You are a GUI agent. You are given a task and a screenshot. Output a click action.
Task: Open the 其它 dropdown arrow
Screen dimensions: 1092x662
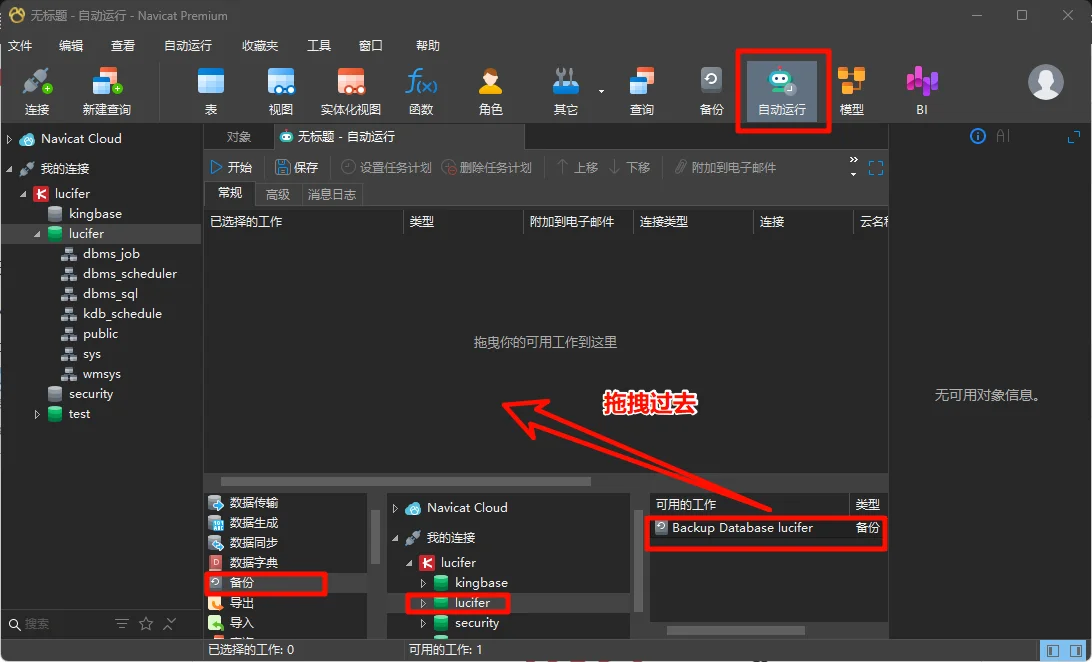pos(601,91)
